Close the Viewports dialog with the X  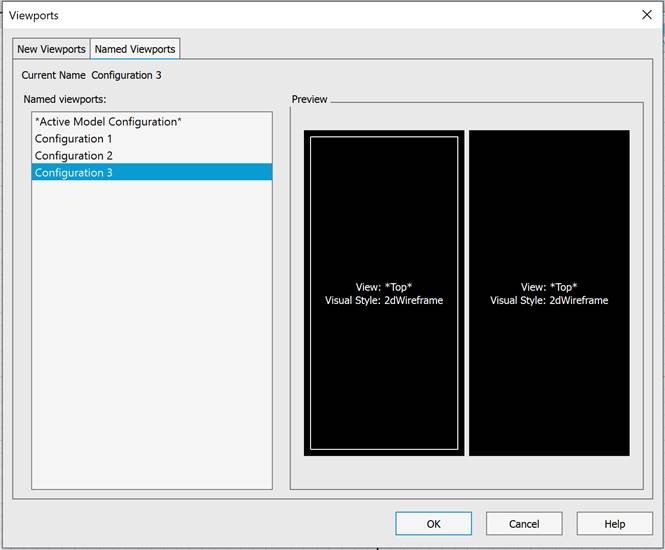[x=646, y=15]
